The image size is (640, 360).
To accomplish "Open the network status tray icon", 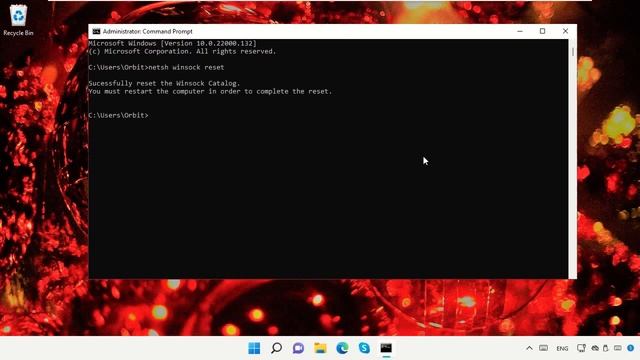I will pos(581,348).
